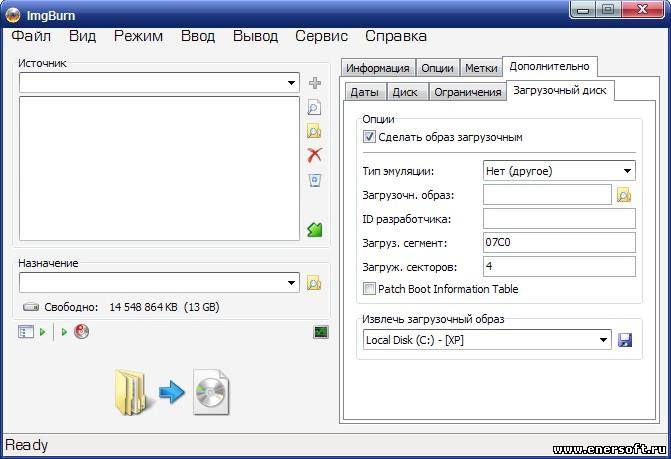Image resolution: width=671 pixels, height=459 pixels.
Task: Click the Загруз. сегмент field with 07C0
Action: (x=559, y=243)
